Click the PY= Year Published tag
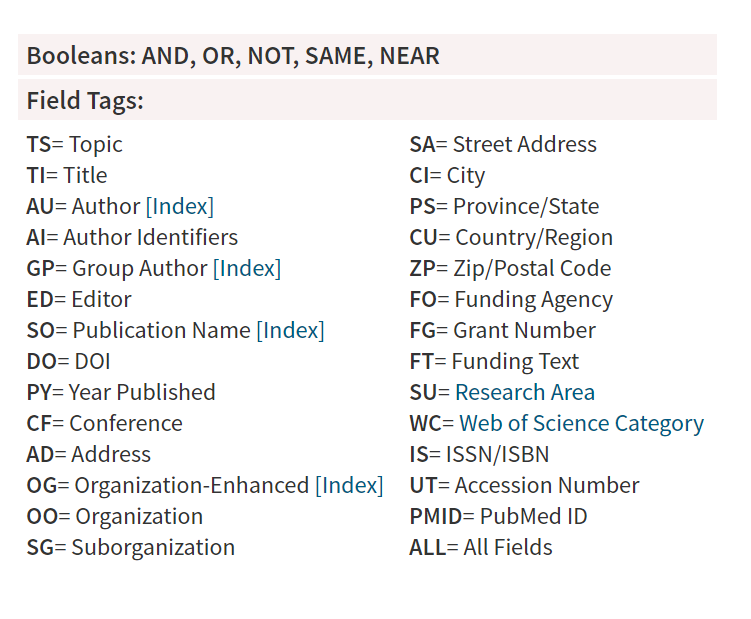This screenshot has width=751, height=619. pyautogui.click(x=121, y=392)
